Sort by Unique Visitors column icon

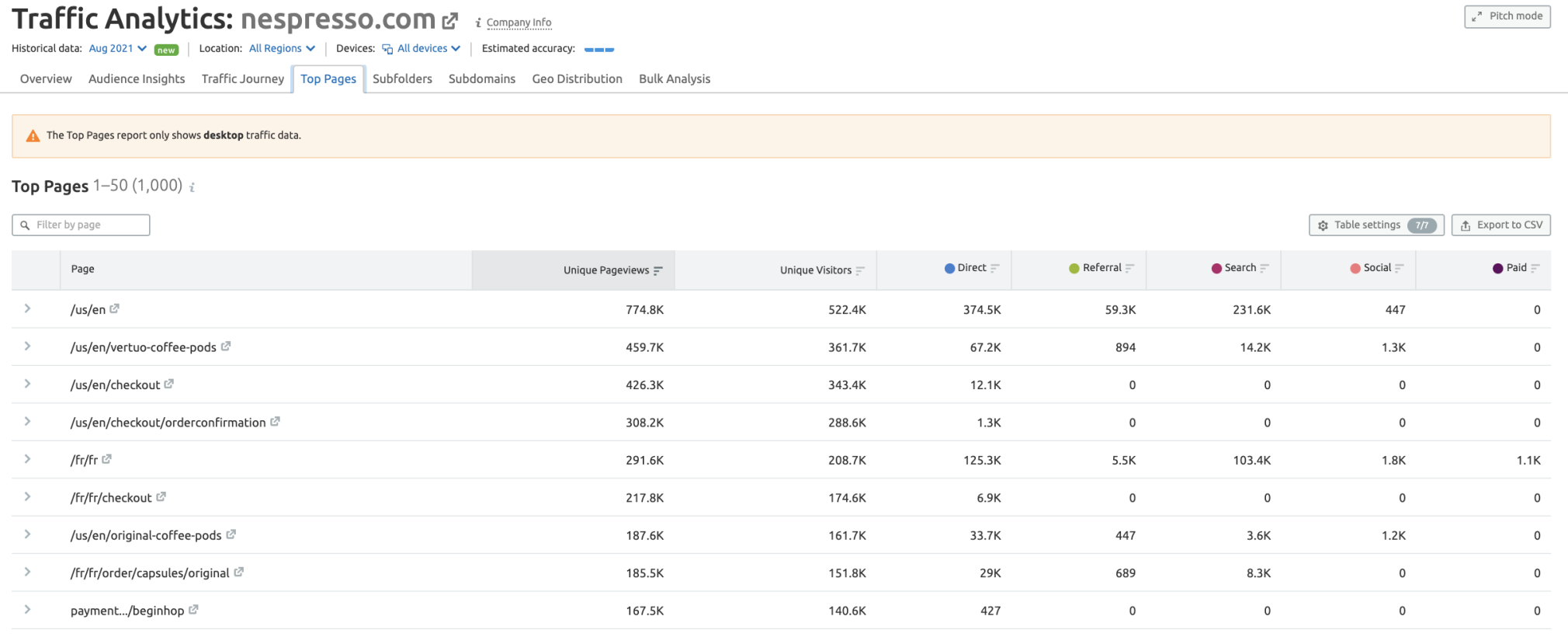[860, 270]
